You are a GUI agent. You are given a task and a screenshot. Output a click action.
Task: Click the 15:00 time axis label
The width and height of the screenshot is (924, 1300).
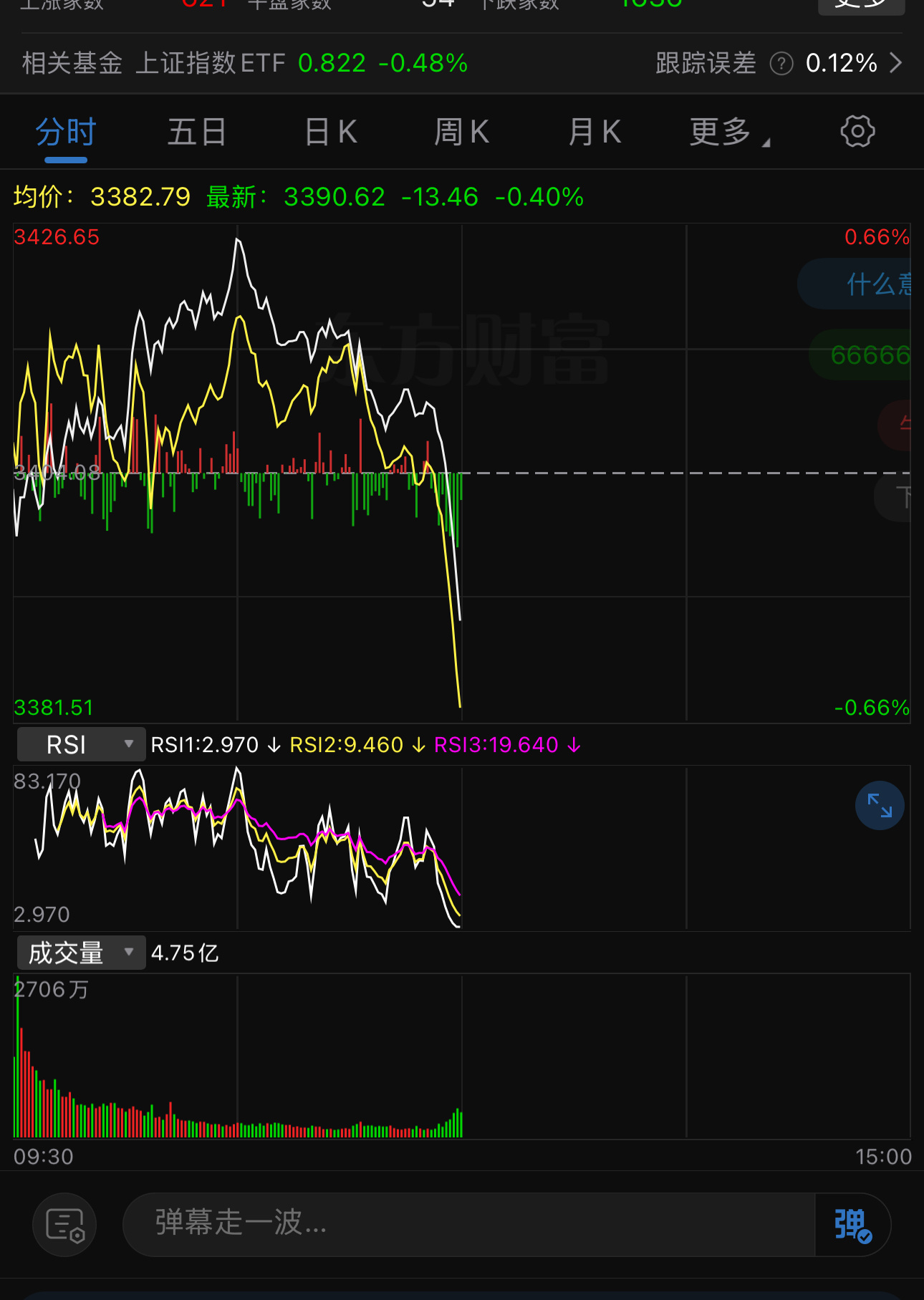click(x=883, y=1157)
